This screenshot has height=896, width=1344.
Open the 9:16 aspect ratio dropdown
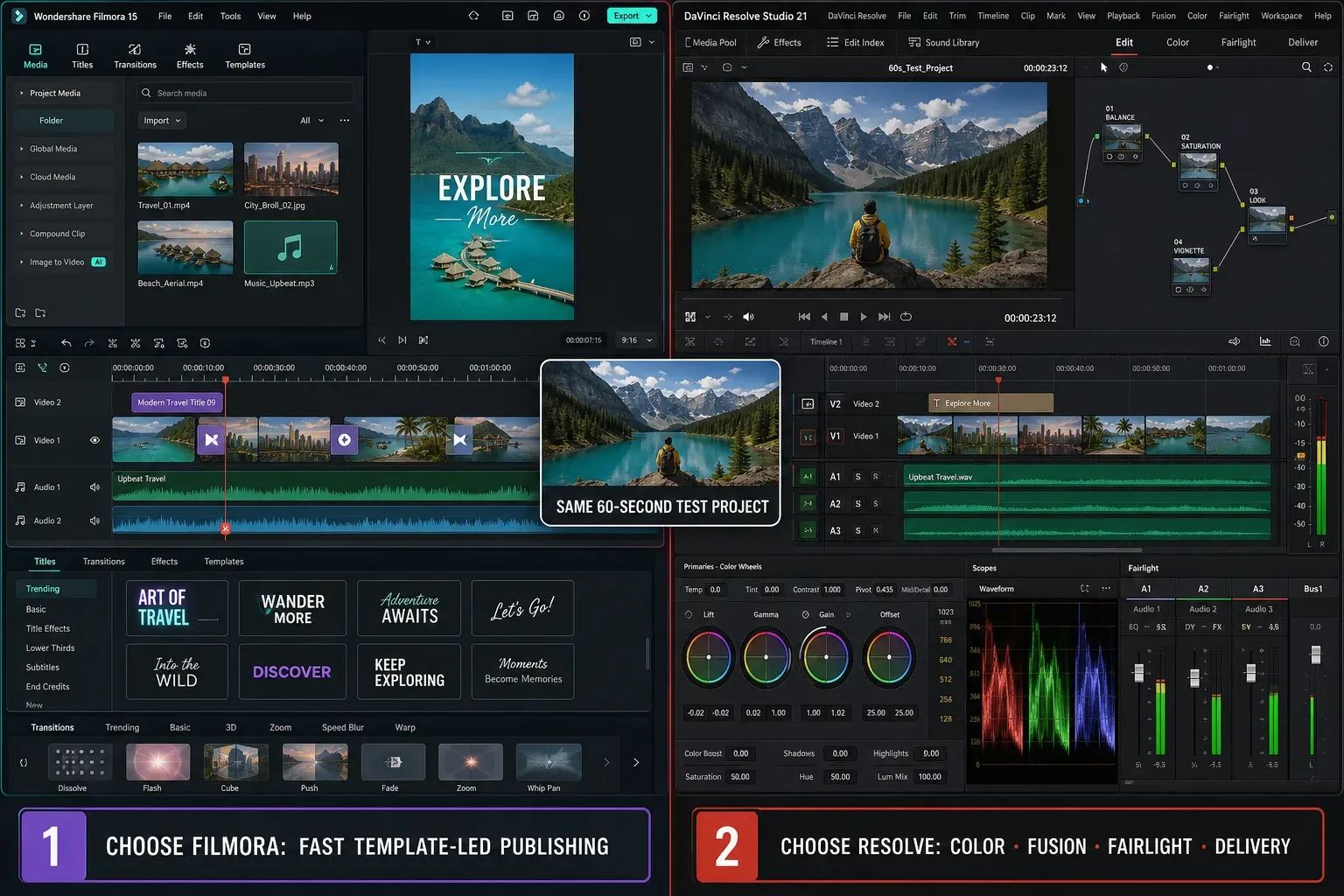[x=636, y=340]
